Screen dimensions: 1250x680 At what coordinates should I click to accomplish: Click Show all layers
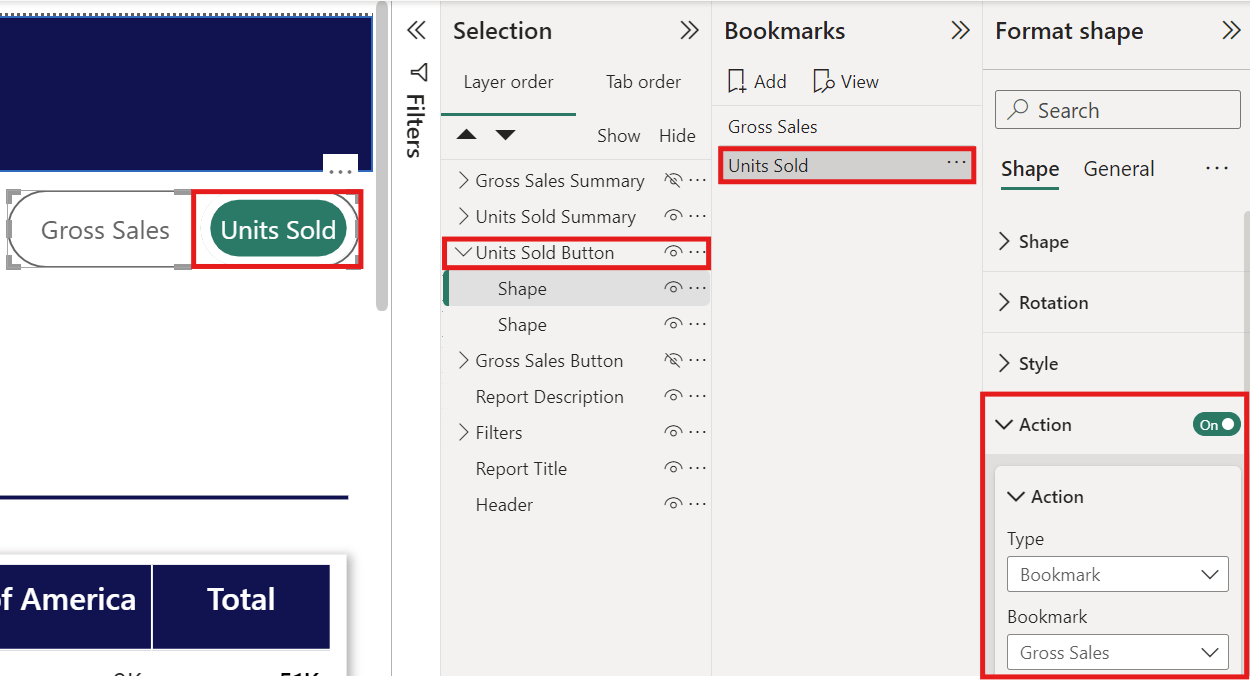(x=619, y=136)
